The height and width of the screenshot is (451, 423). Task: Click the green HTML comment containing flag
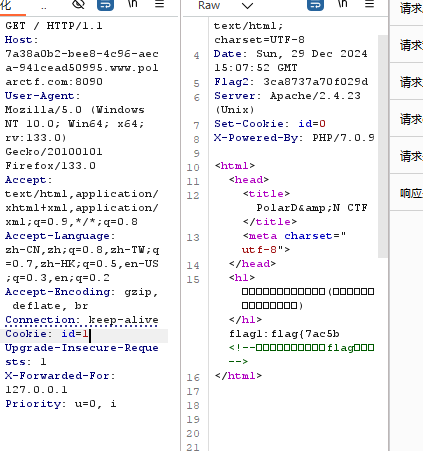point(301,355)
